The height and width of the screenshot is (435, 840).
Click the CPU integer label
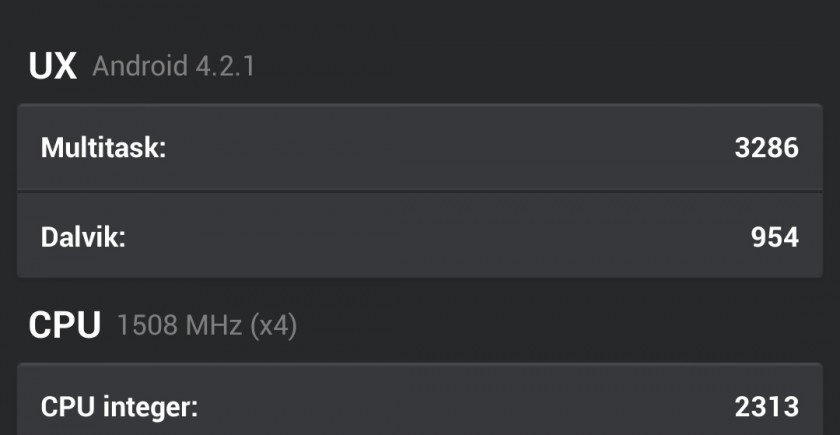pyautogui.click(x=119, y=407)
